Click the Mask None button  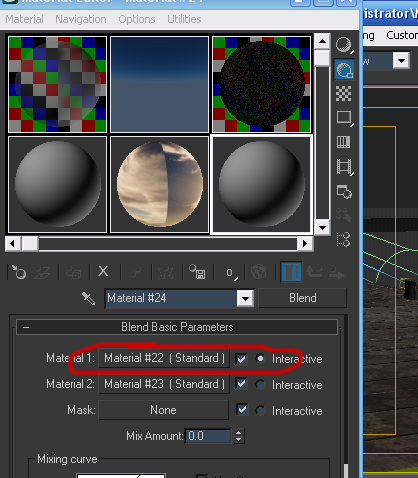point(163,410)
